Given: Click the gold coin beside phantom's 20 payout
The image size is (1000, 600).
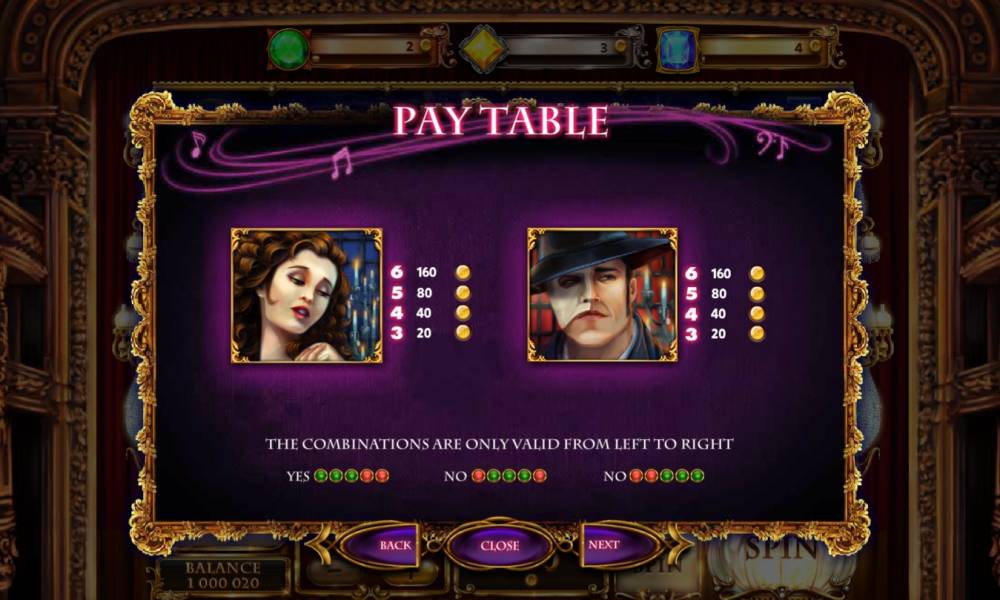Looking at the screenshot, I should point(757,333).
